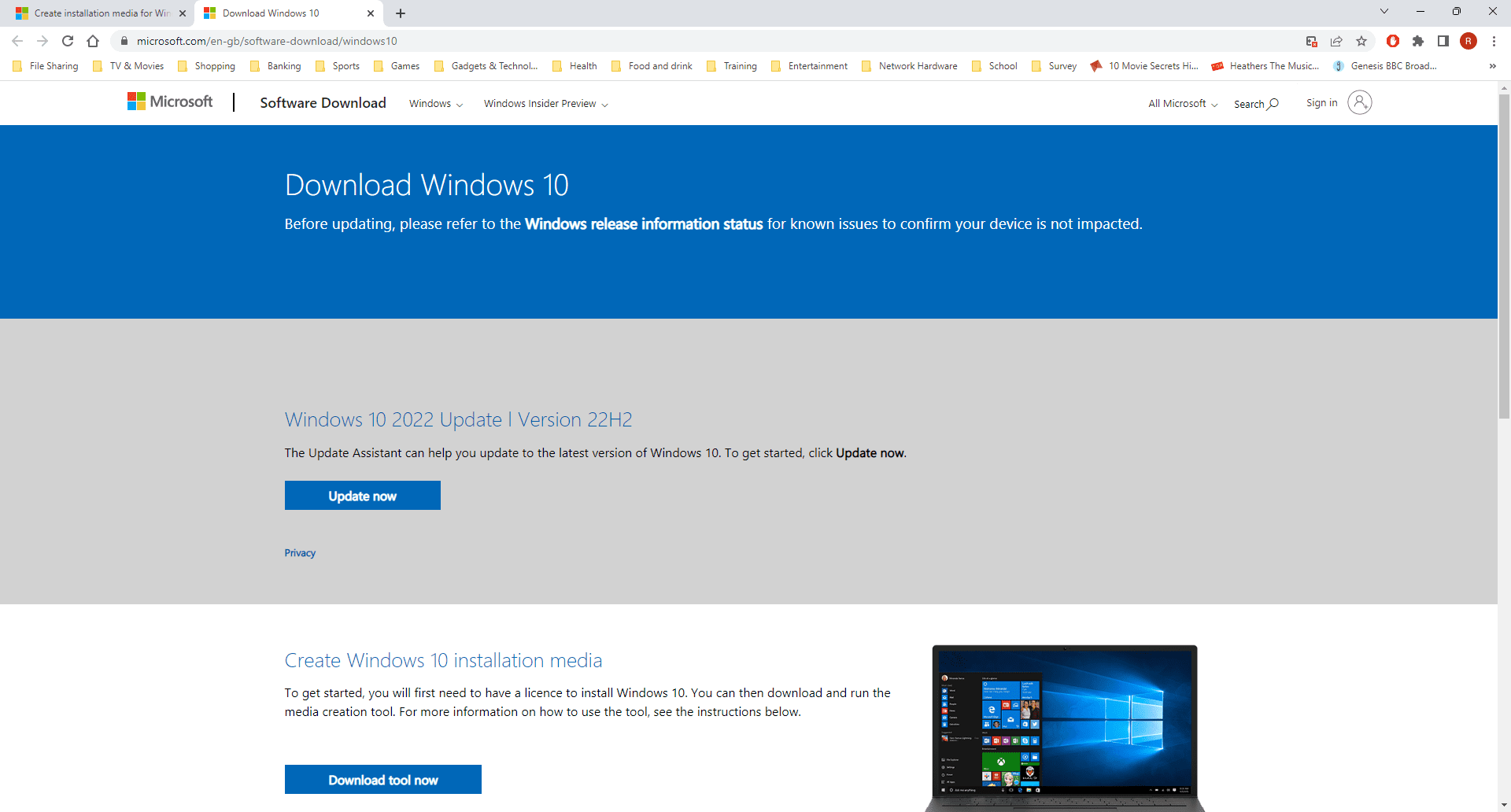Viewport: 1511px width, 812px height.
Task: Click the browser forward arrow
Action: pyautogui.click(x=42, y=41)
